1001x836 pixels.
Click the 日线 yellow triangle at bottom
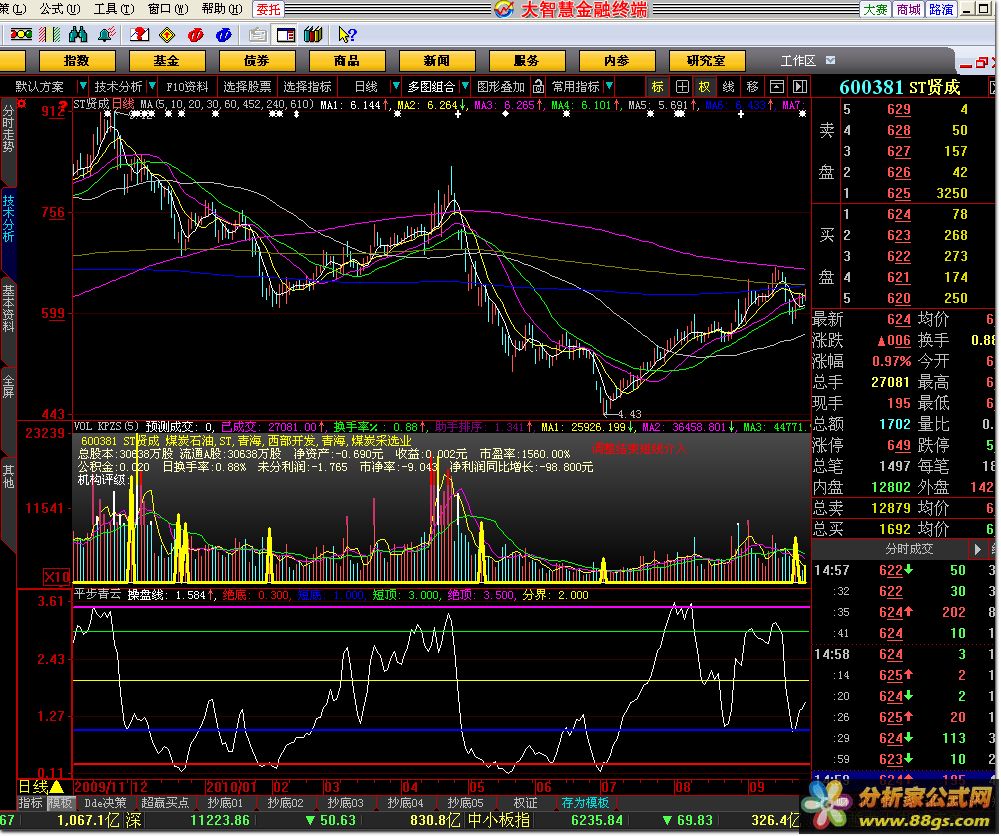57,787
